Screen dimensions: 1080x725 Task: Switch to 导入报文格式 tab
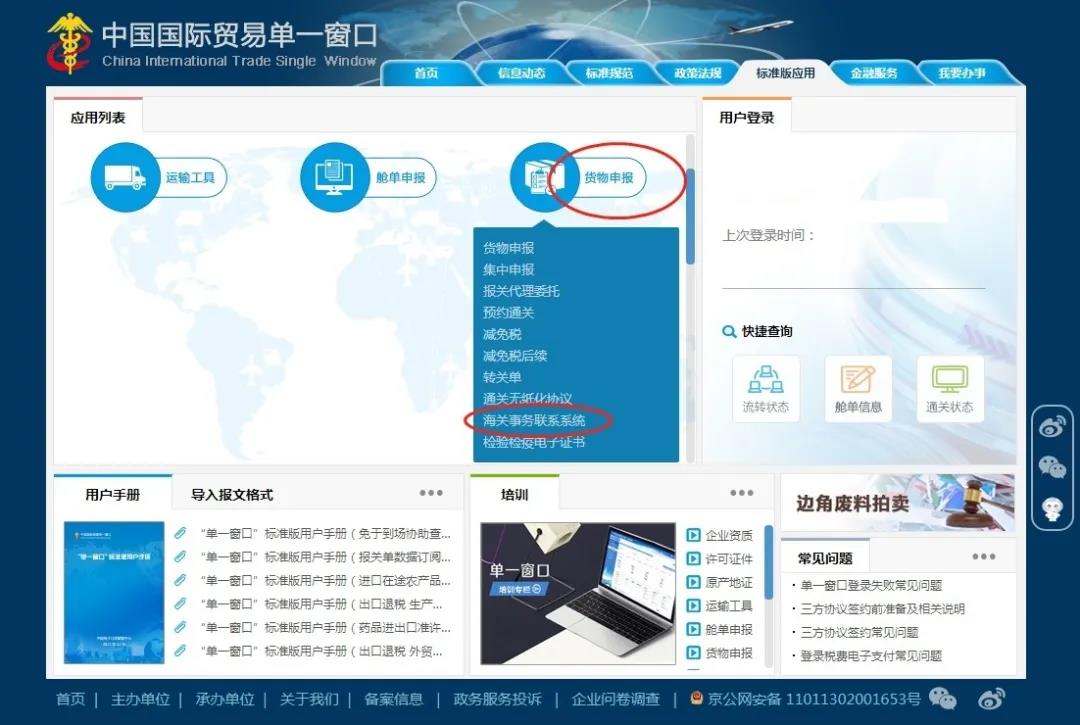click(232, 494)
